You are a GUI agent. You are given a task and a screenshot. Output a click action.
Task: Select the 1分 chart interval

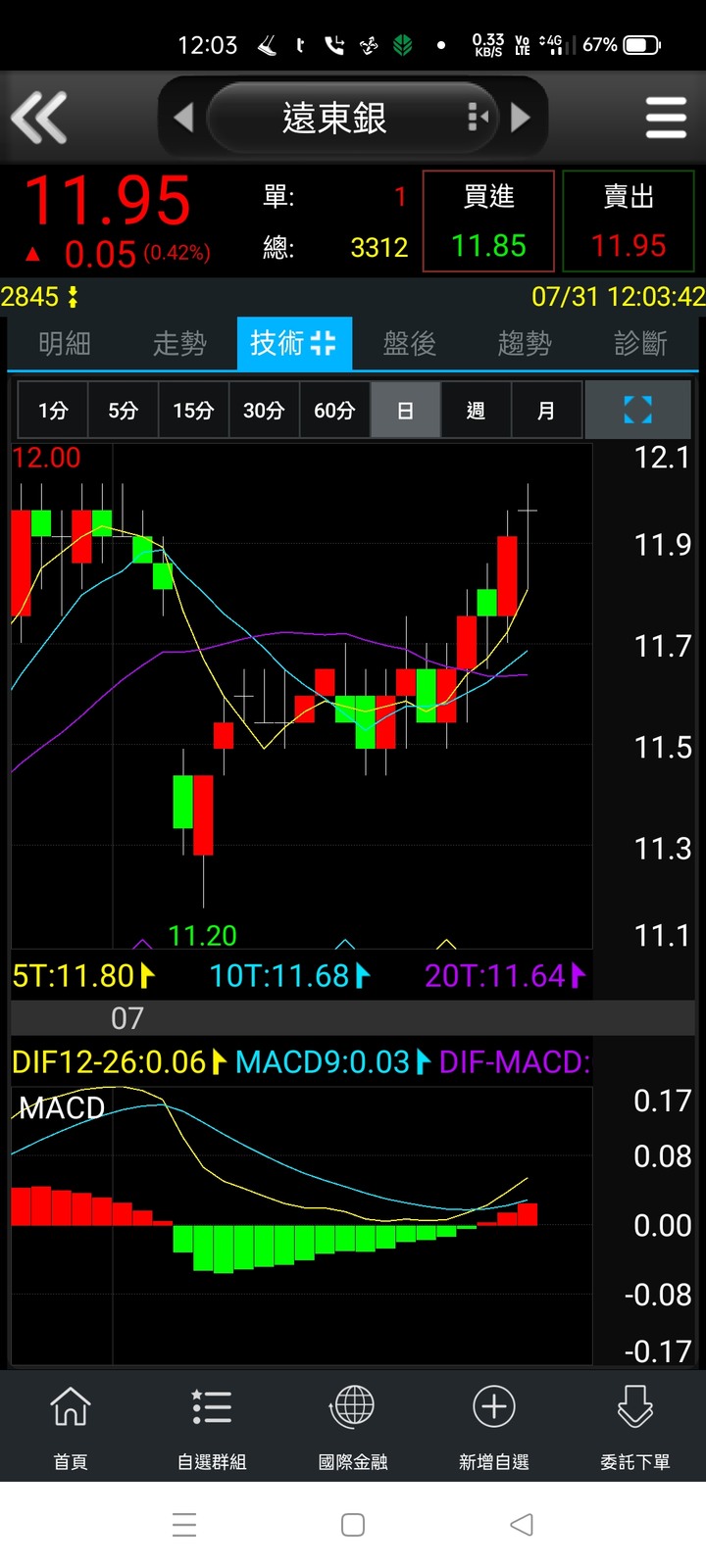point(53,410)
